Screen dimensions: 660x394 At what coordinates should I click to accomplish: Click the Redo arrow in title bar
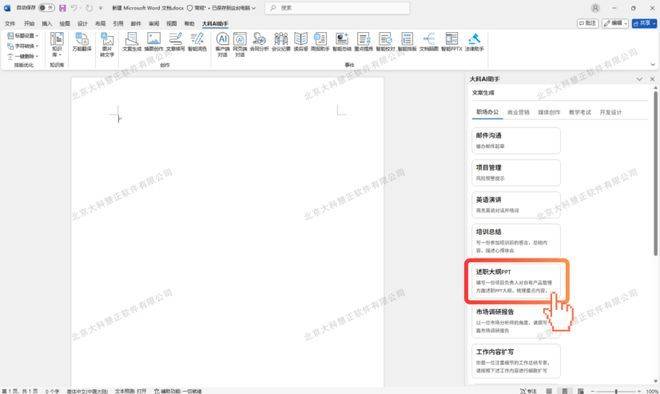click(x=89, y=8)
